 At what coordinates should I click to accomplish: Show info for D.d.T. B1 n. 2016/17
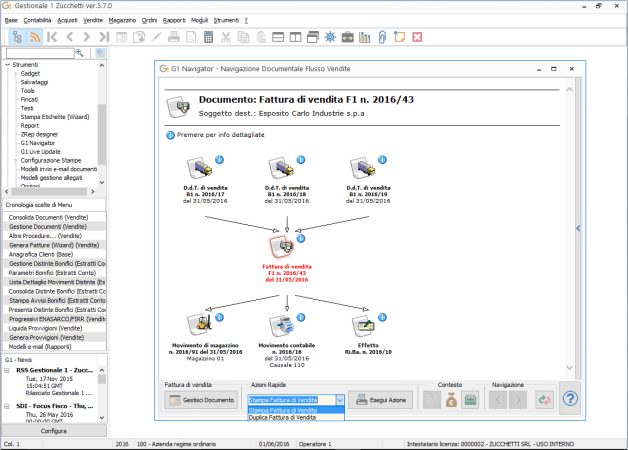219,160
